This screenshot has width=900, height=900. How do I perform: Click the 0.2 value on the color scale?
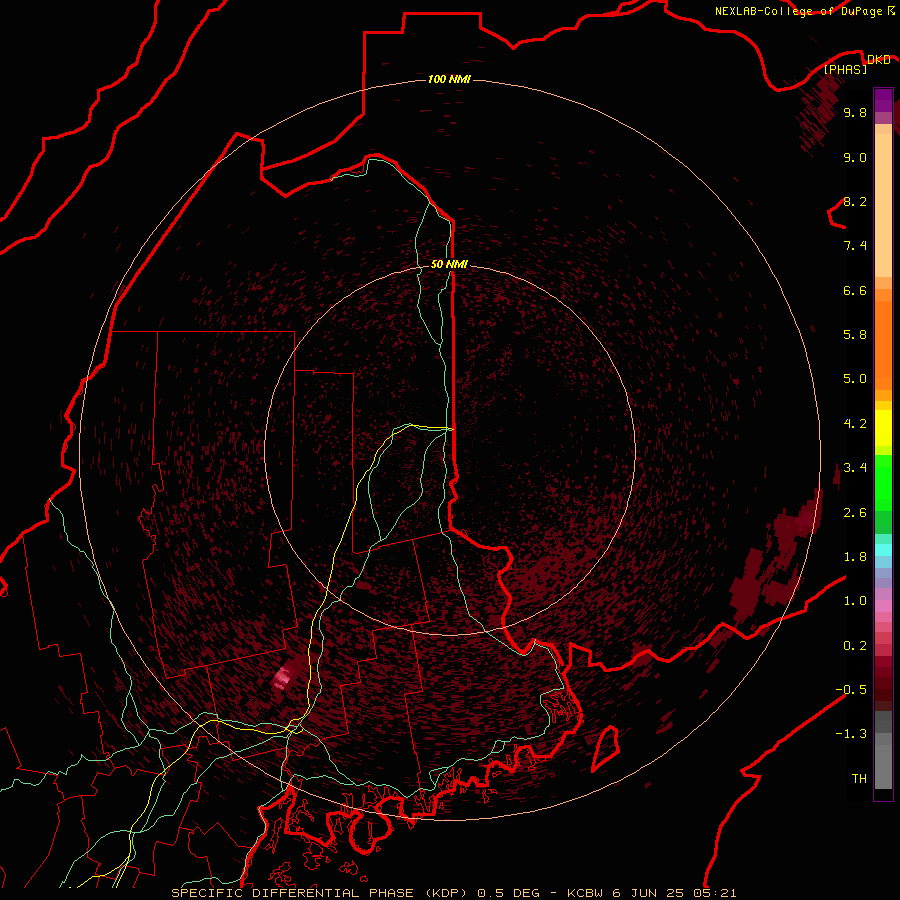pos(855,646)
